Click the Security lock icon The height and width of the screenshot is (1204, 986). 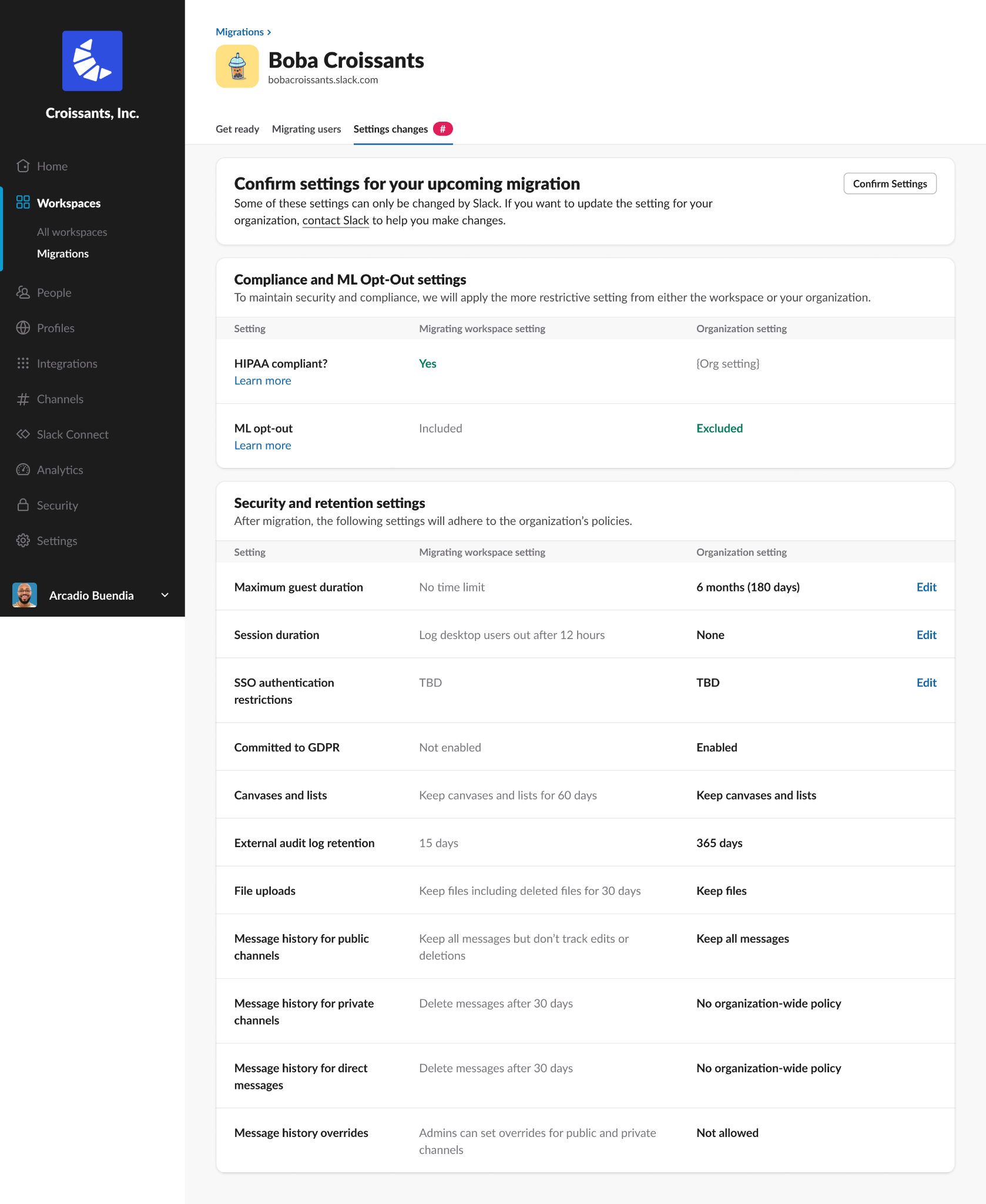(23, 505)
